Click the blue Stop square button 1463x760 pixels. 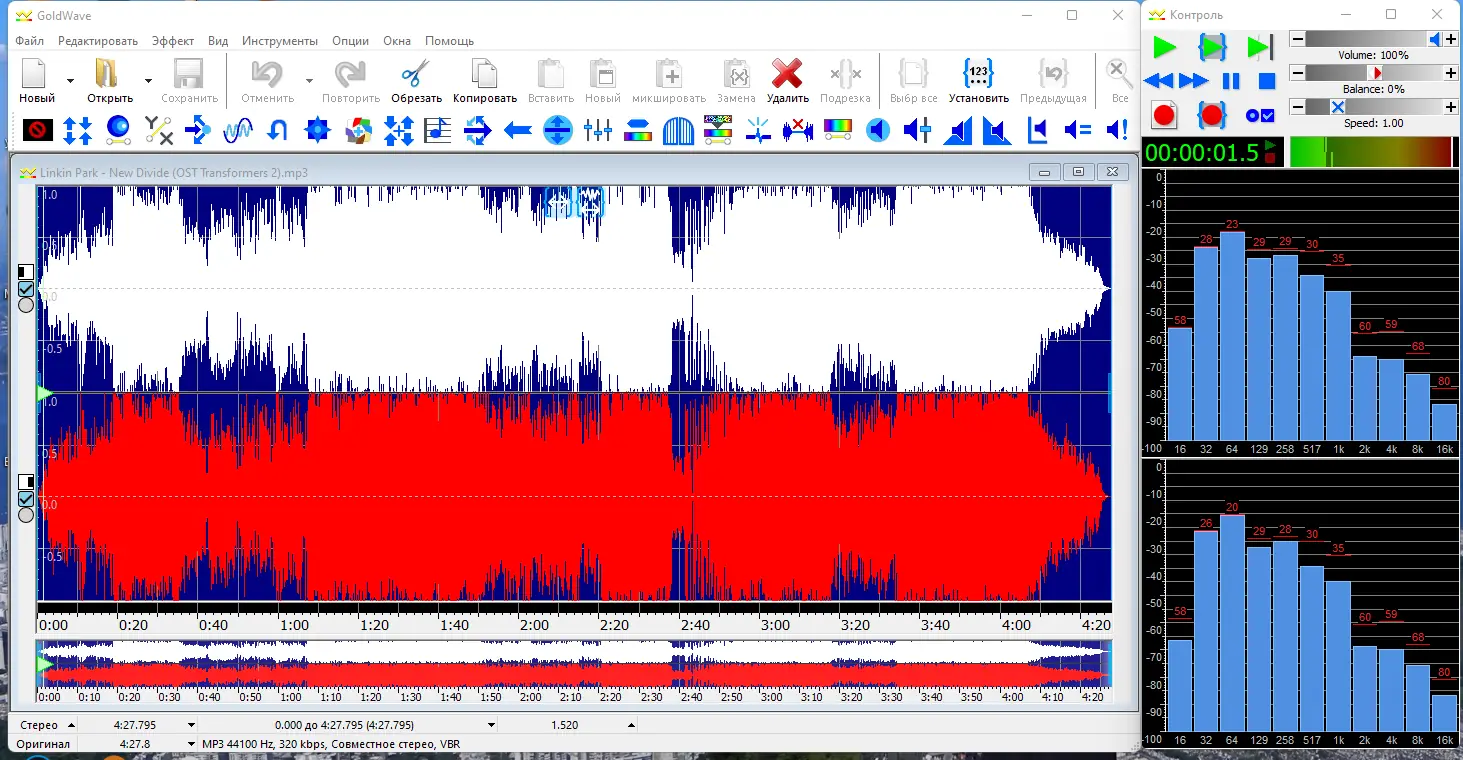(1266, 81)
